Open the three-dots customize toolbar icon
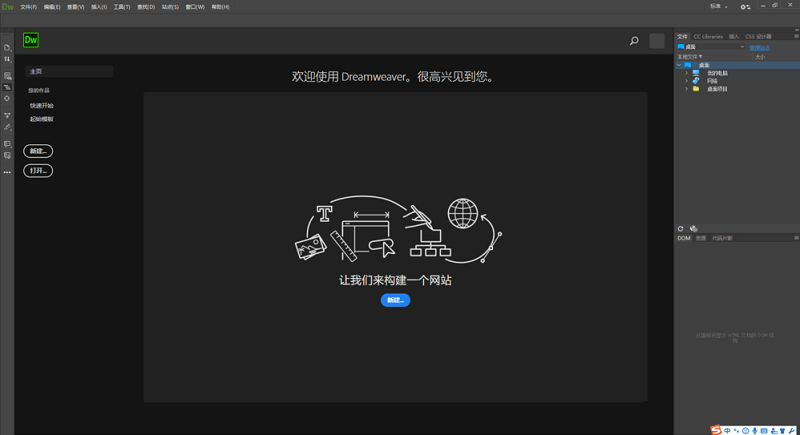Image resolution: width=800 pixels, height=435 pixels. (x=7, y=172)
